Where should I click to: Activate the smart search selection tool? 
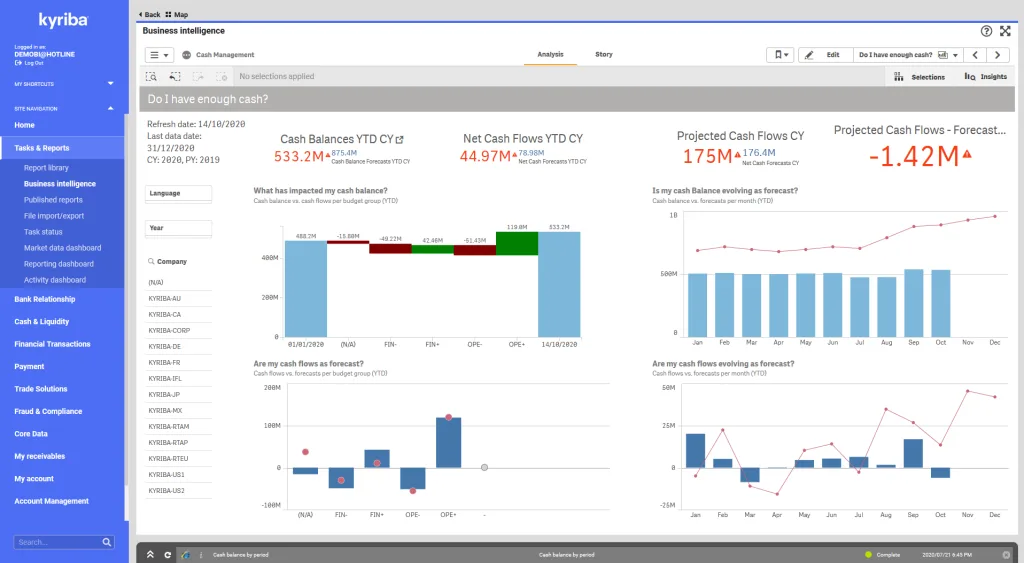coord(151,76)
